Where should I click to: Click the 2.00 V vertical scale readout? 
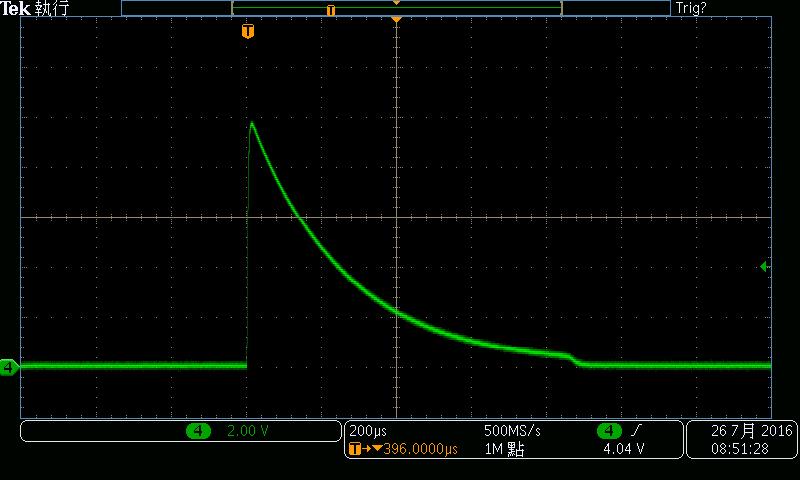click(247, 431)
